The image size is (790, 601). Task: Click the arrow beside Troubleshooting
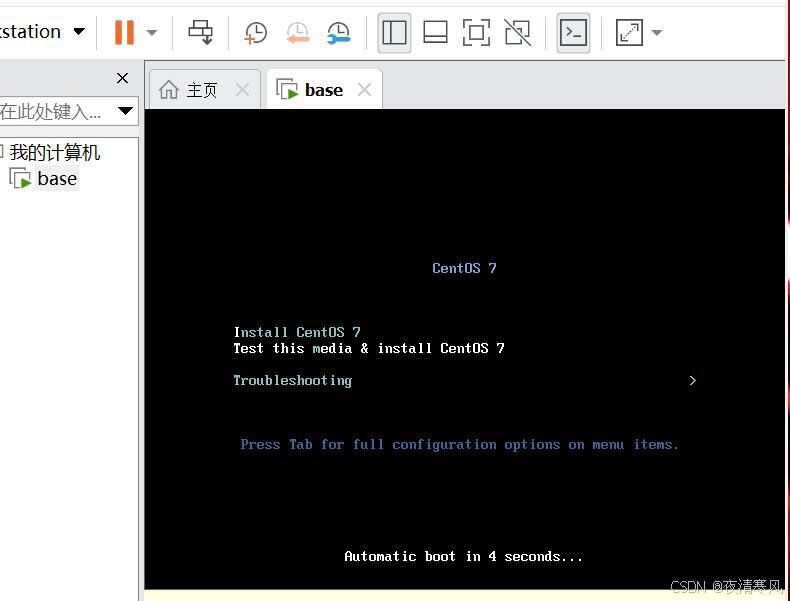[x=693, y=380]
